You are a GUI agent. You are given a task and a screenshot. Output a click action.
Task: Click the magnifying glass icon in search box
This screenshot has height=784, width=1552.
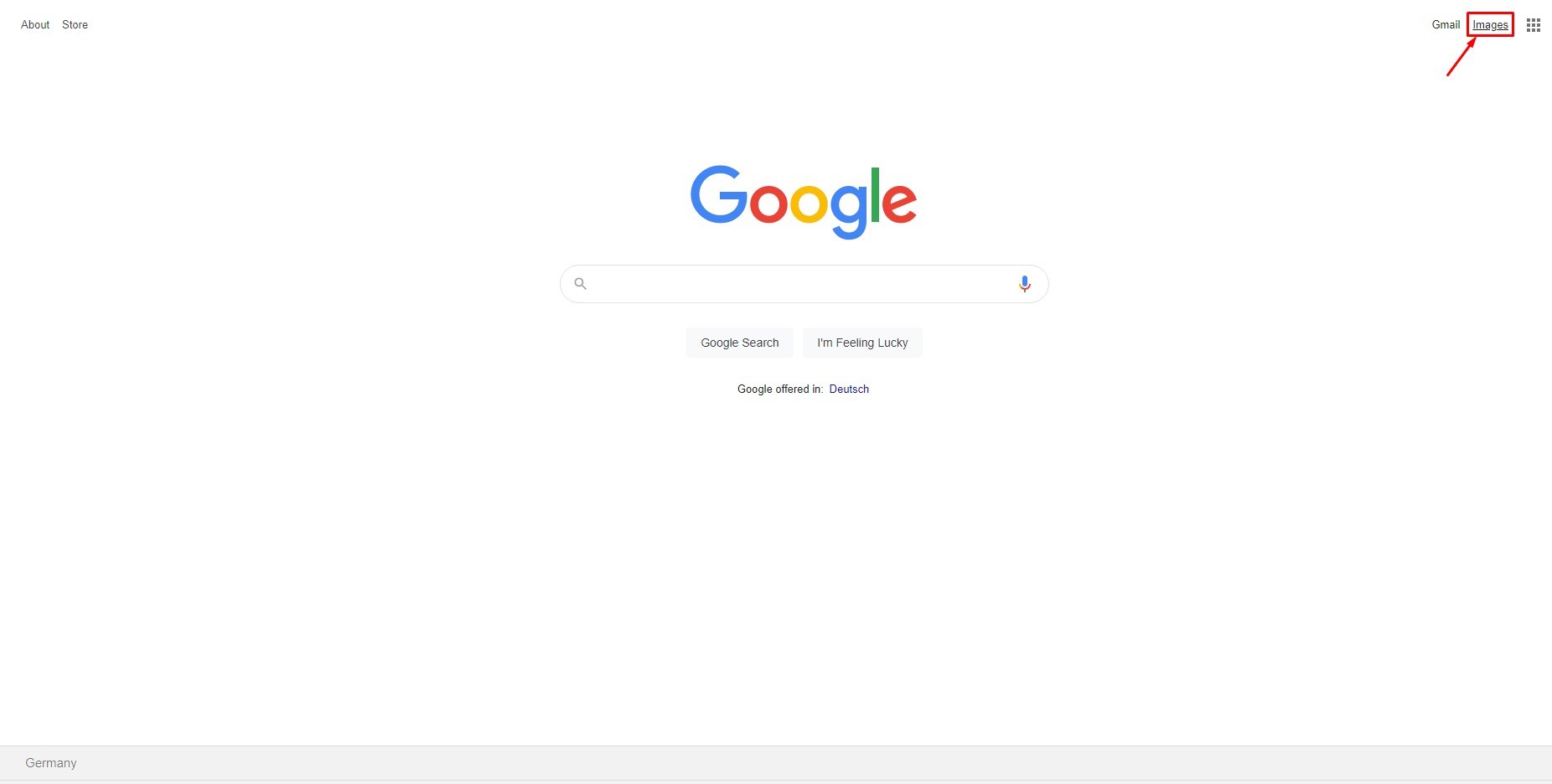[x=580, y=284]
